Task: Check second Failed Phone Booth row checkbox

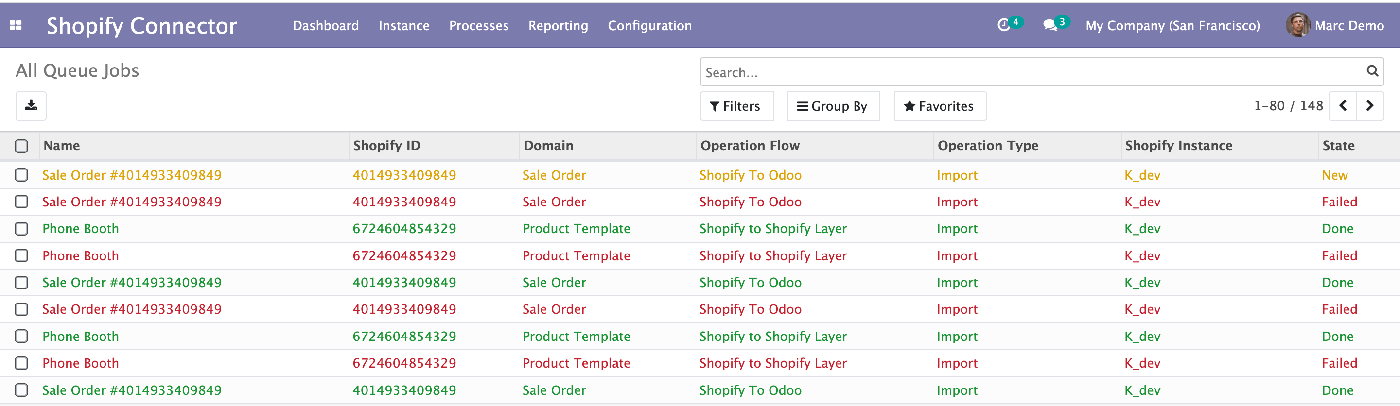Action: [x=21, y=364]
